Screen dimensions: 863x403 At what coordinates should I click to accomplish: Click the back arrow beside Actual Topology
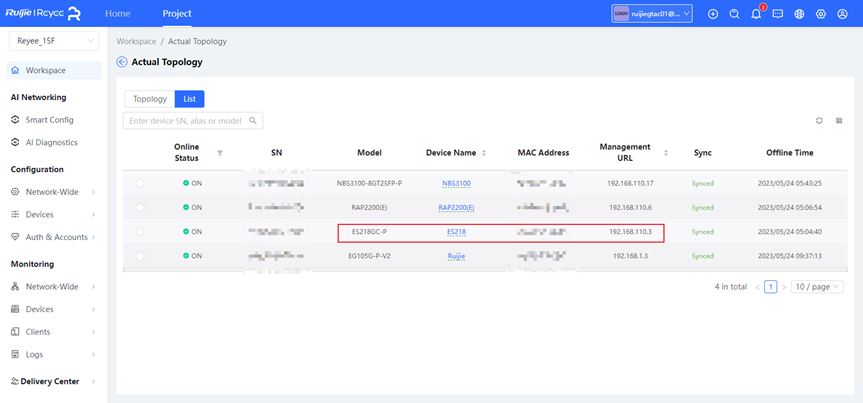(122, 62)
